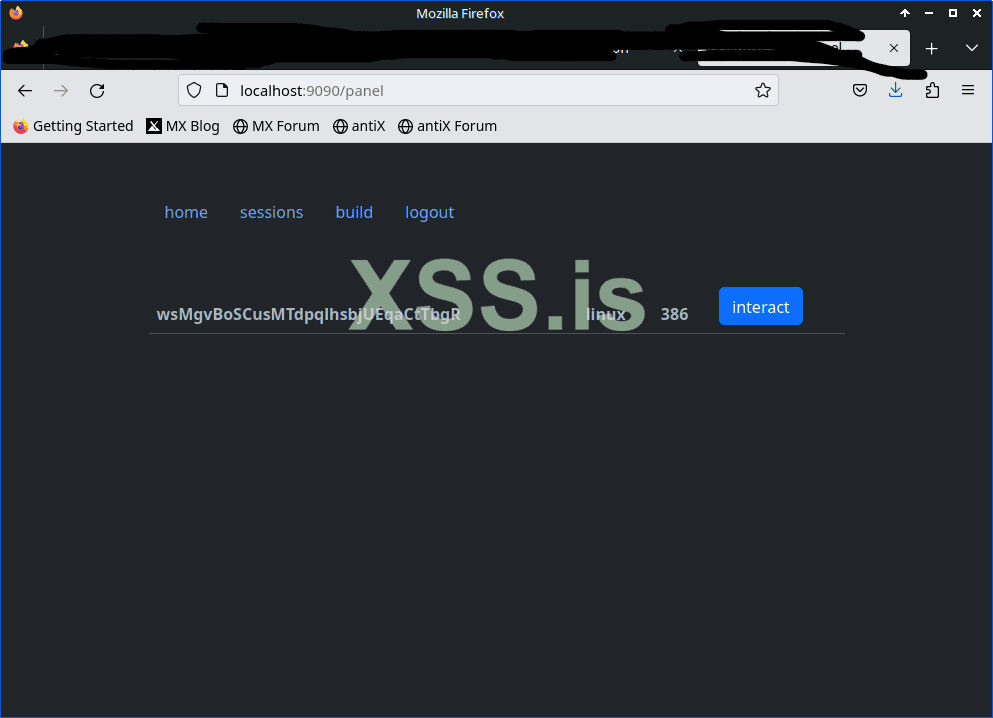Expand the list all tabs chevron
993x718 pixels.
(x=971, y=48)
